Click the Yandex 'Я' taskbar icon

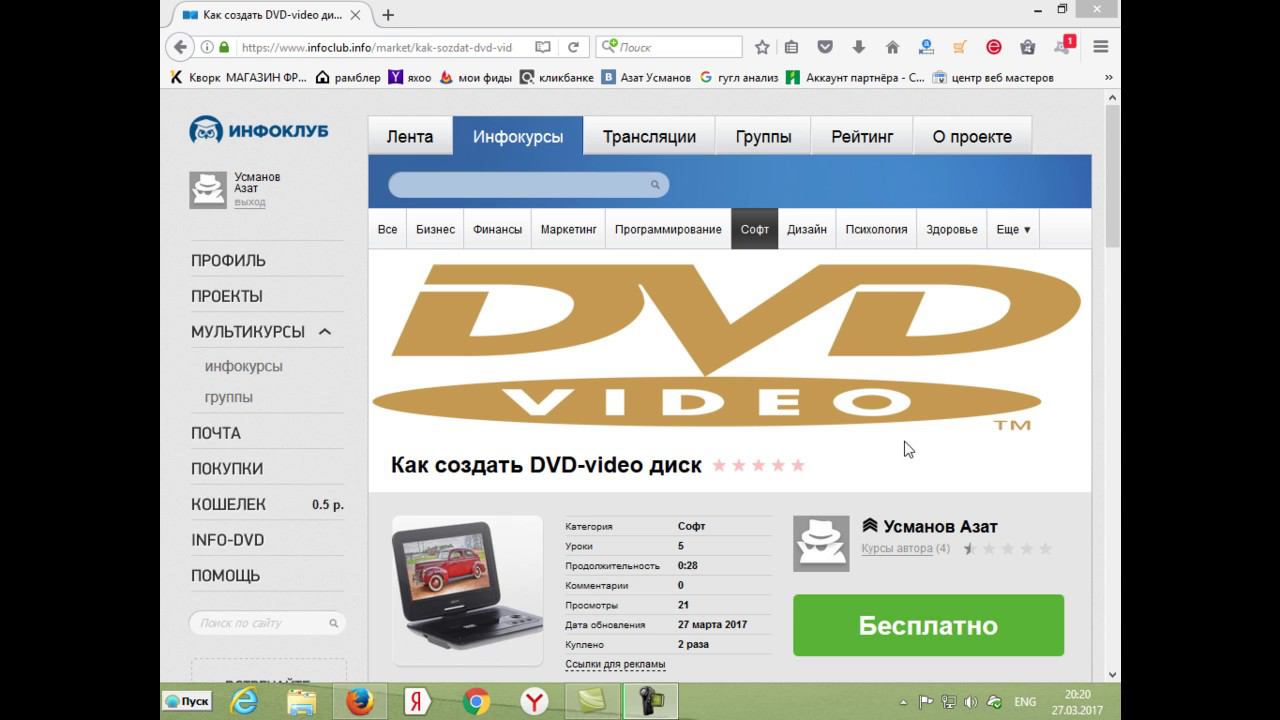(418, 702)
